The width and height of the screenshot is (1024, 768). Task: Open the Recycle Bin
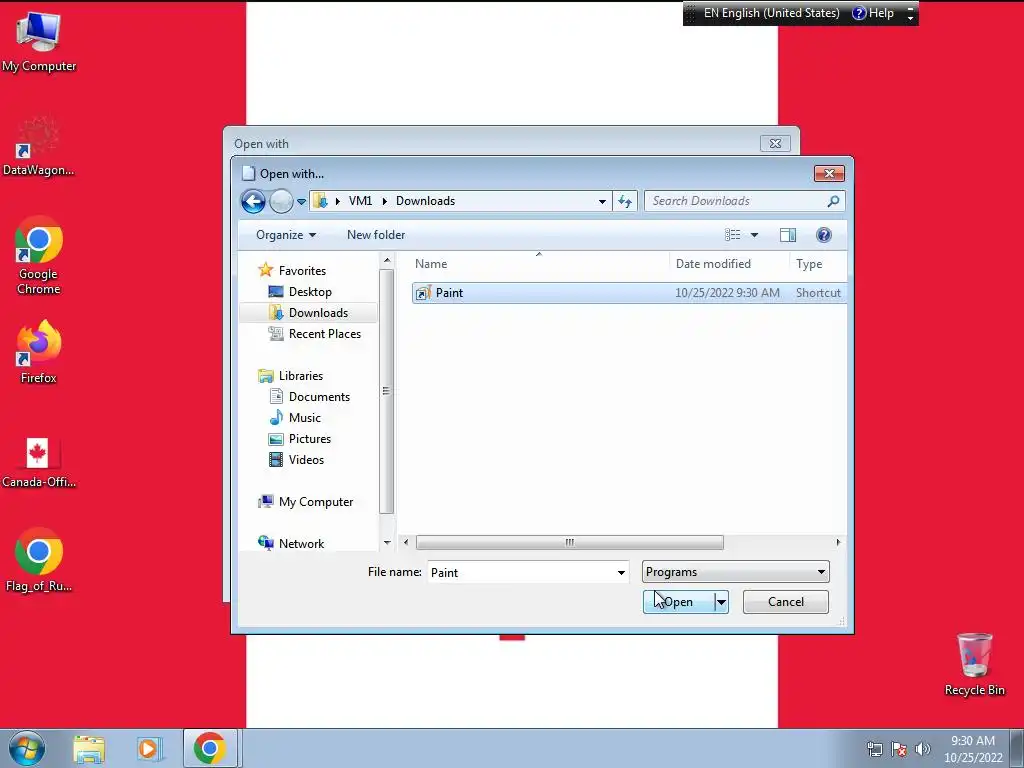(974, 664)
